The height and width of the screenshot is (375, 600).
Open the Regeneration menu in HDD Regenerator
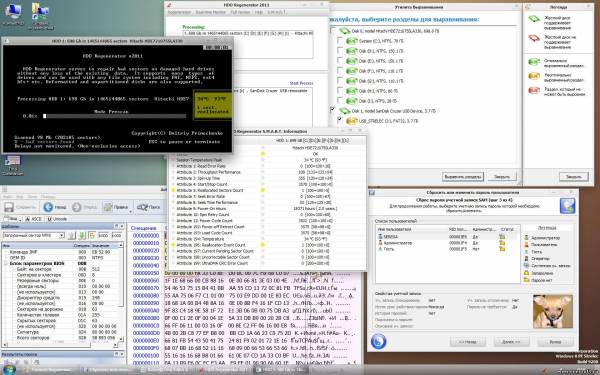pos(179,12)
